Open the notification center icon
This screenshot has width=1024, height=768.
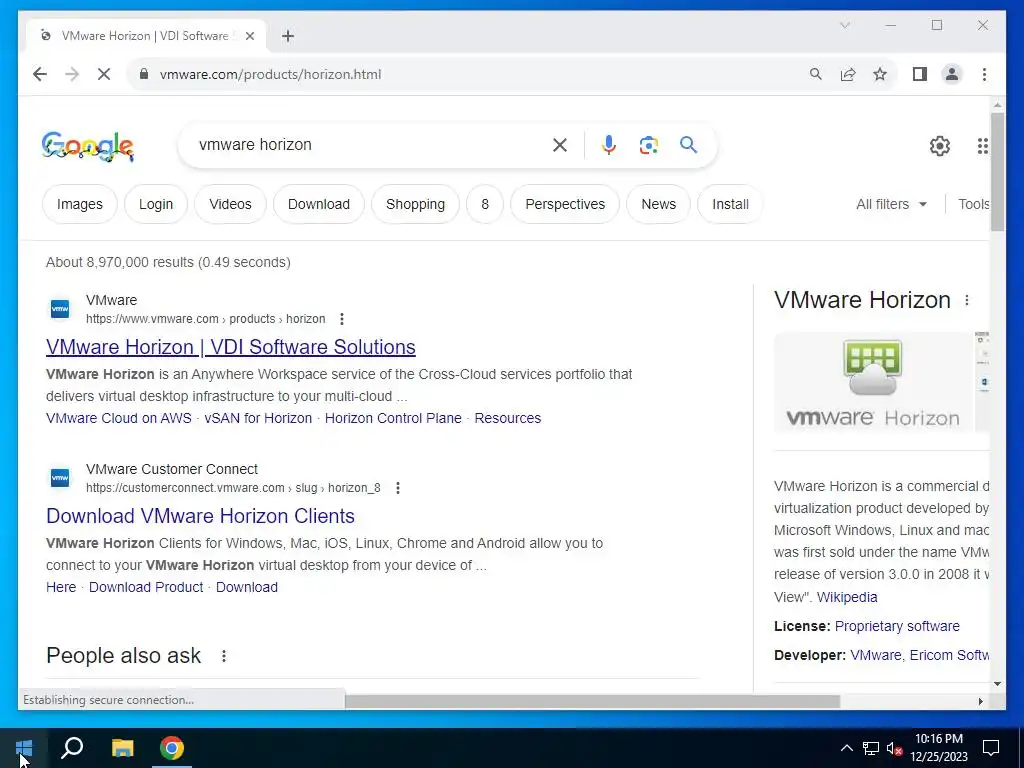991,748
